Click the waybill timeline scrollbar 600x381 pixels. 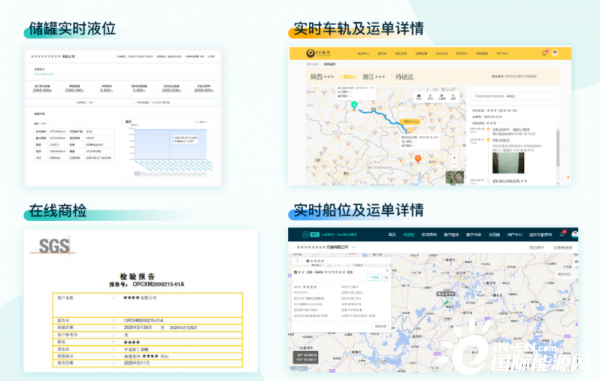coord(558,148)
